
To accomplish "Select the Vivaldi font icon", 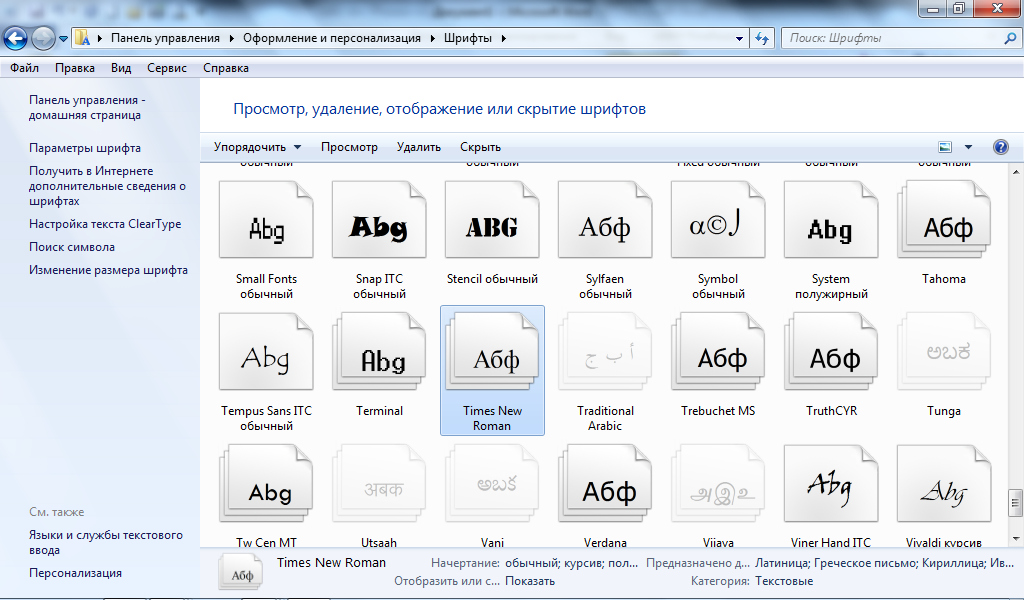I will coord(944,483).
